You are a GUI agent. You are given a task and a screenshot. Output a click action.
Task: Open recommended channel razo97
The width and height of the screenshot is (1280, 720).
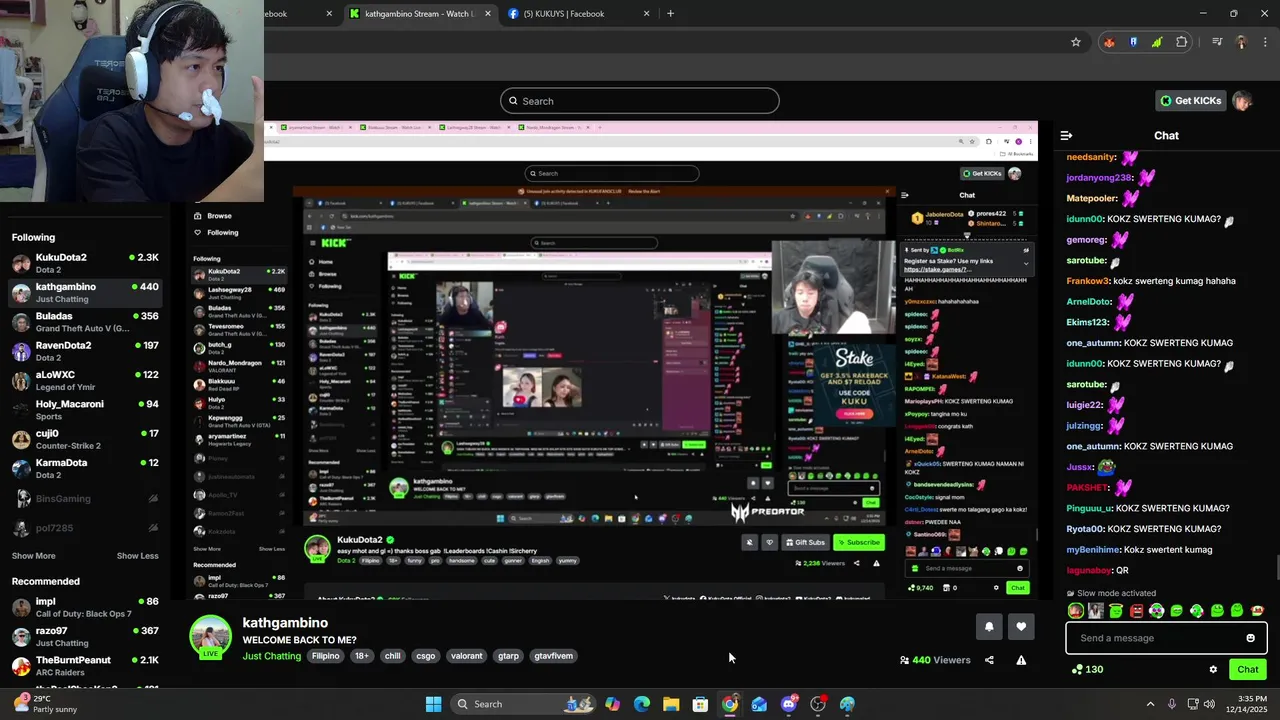85,636
